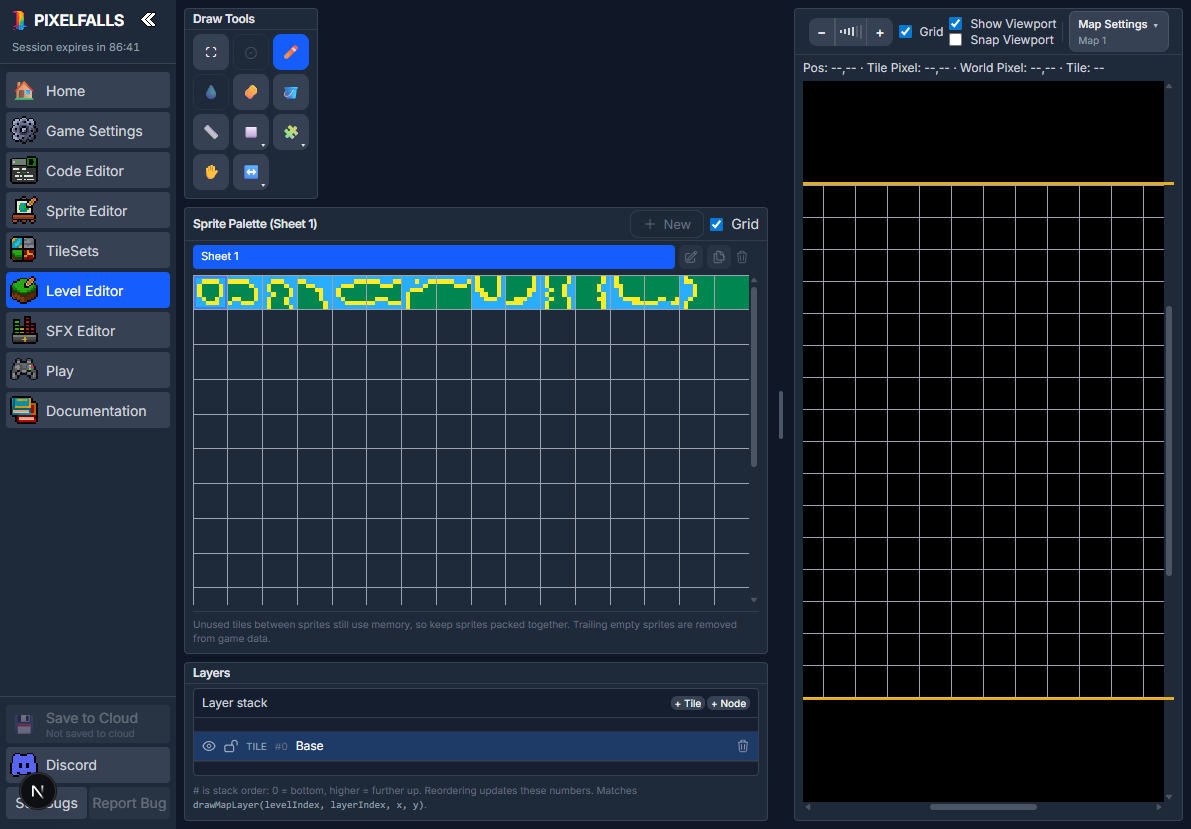Image resolution: width=1191 pixels, height=829 pixels.
Task: Select the orange eraser sponge tool
Action: point(251,92)
